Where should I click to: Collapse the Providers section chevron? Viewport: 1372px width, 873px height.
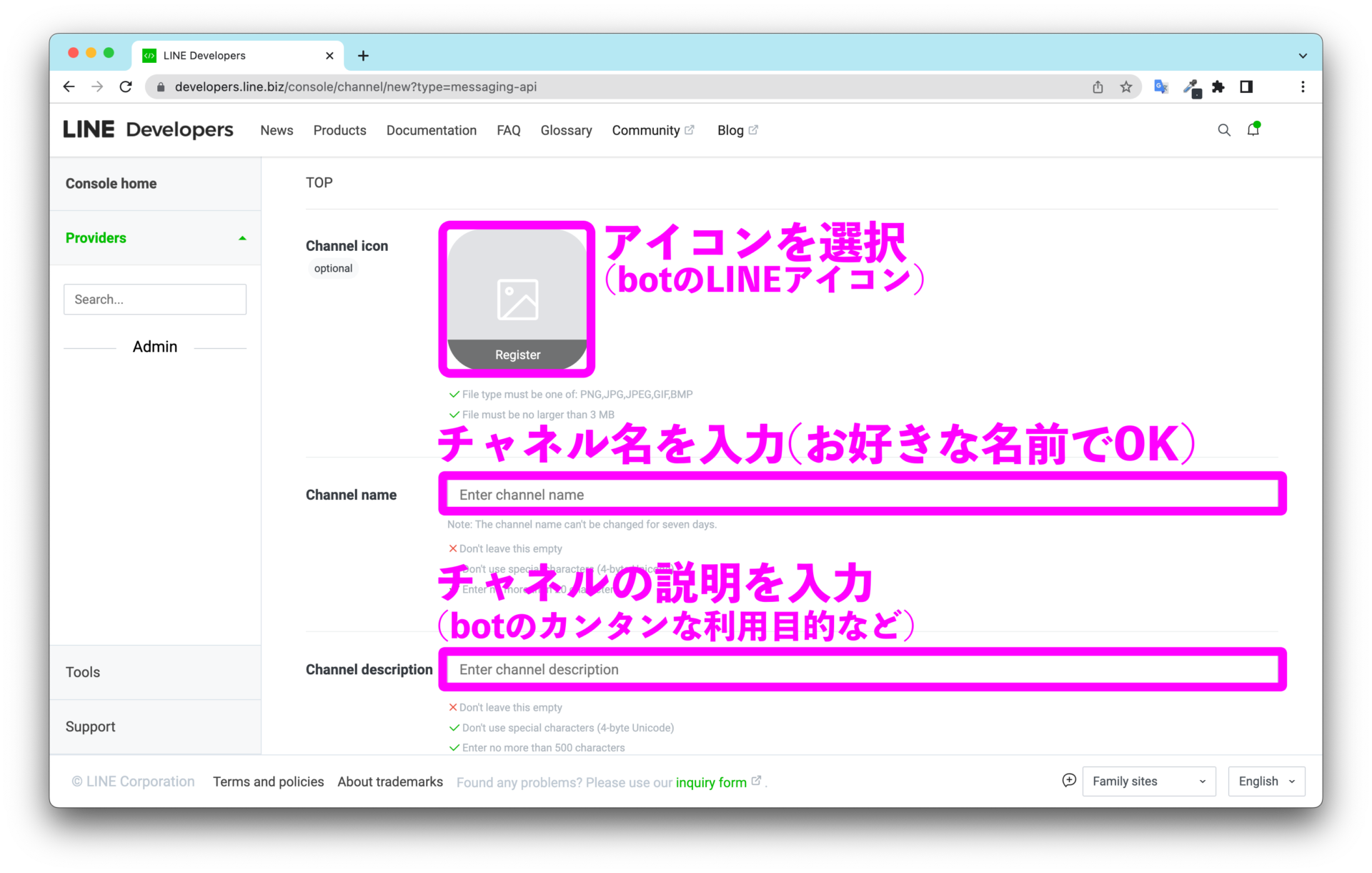[242, 238]
